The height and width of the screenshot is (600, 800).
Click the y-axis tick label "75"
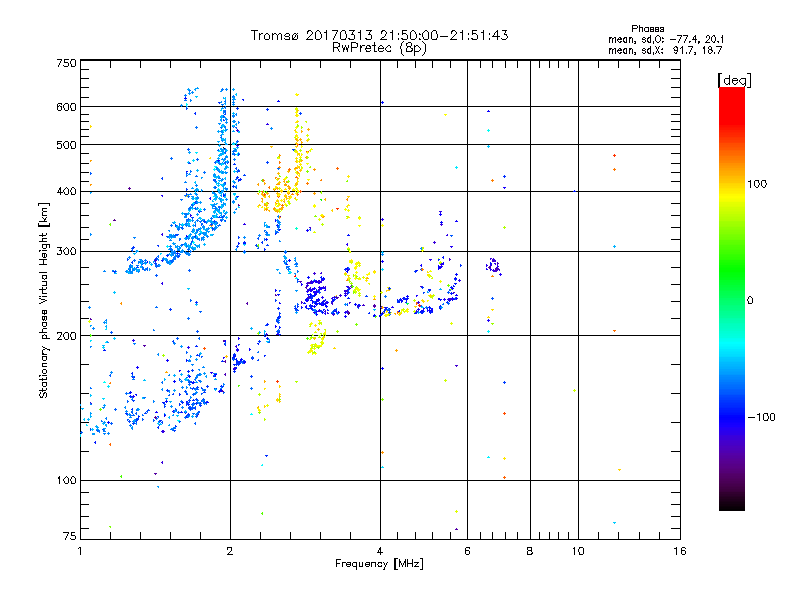(x=70, y=536)
